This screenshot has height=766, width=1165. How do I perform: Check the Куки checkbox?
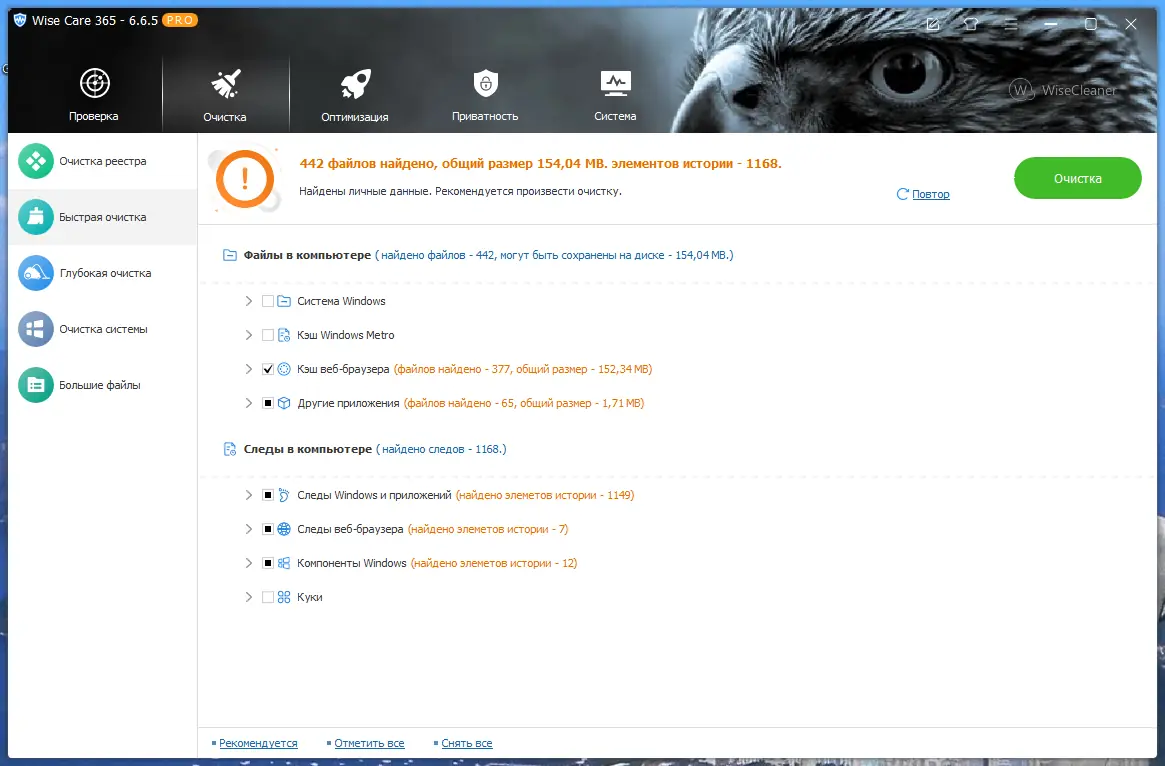click(268, 597)
